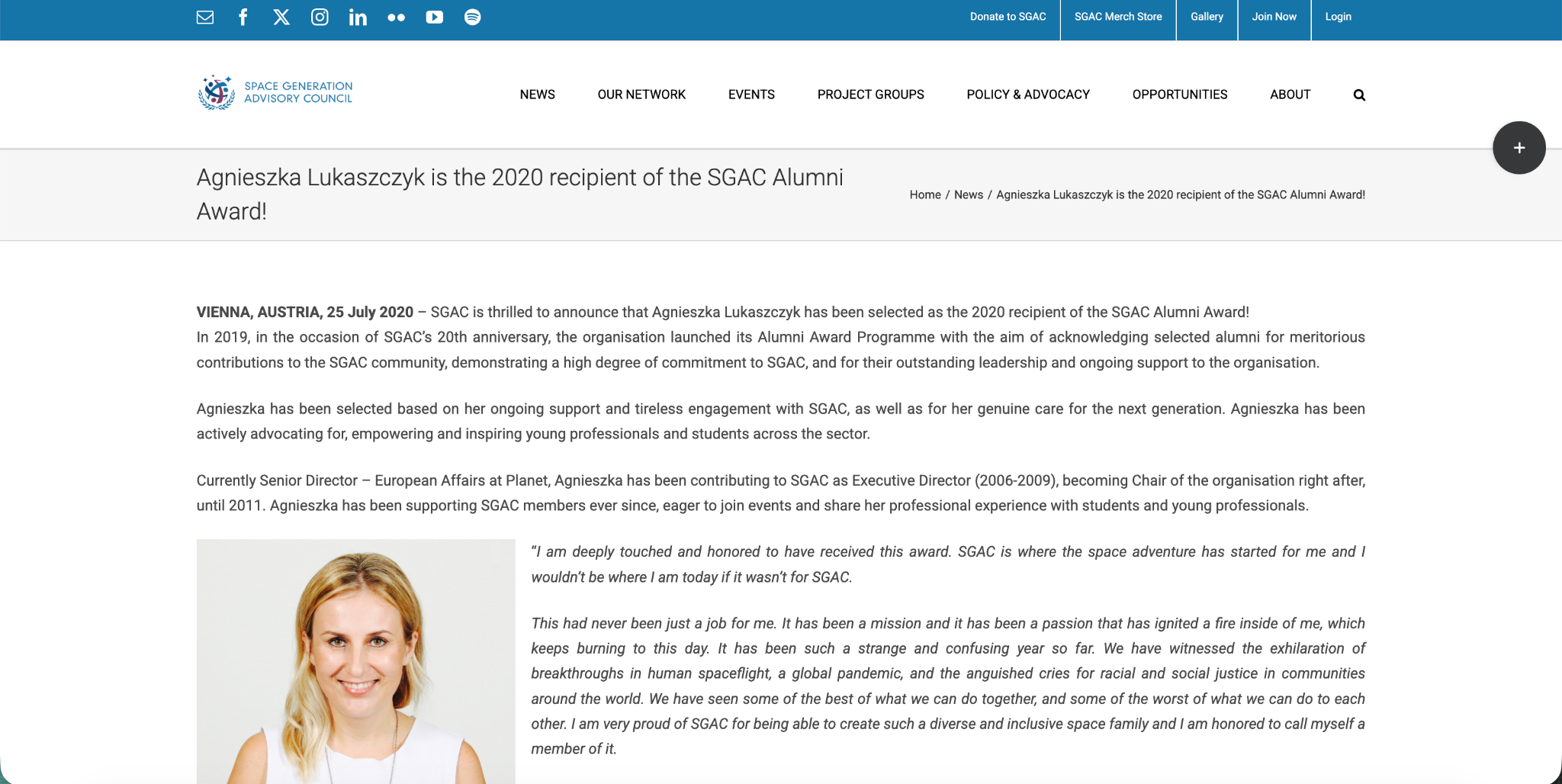This screenshot has width=1562, height=784.
Task: Click the portrait photo of Agnieszka
Action: pyautogui.click(x=356, y=661)
